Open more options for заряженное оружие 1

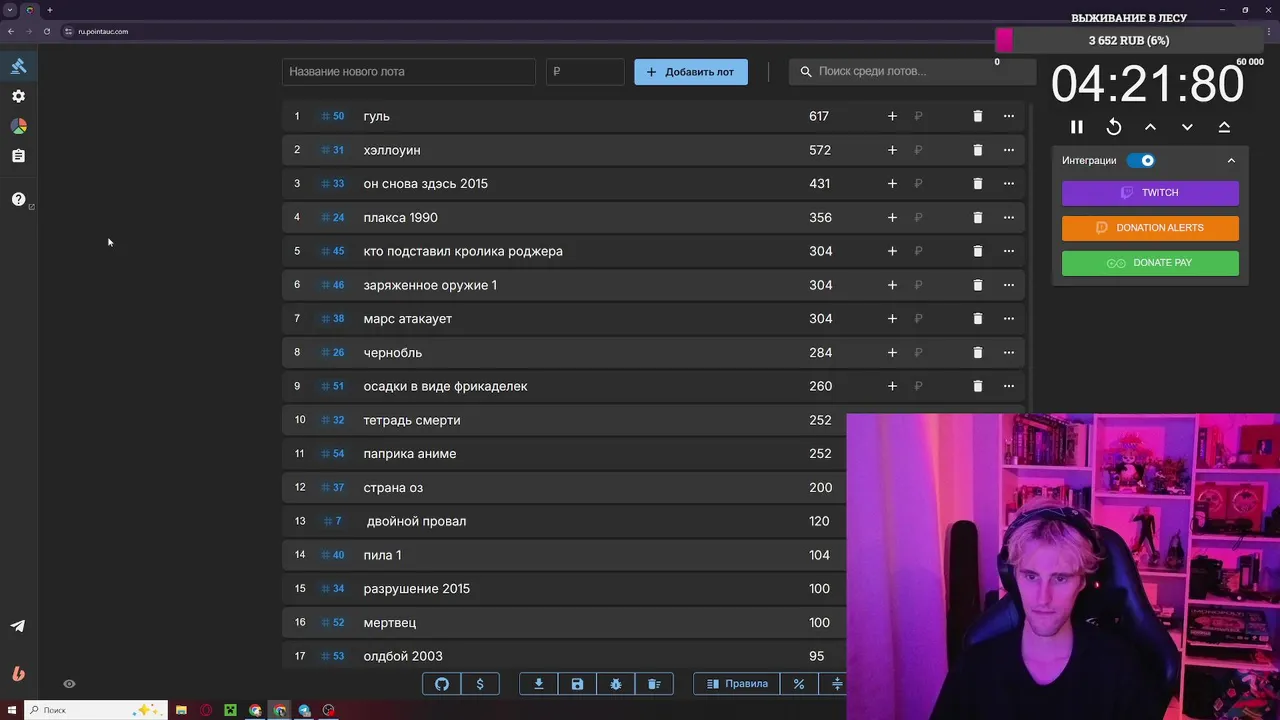pyautogui.click(x=1008, y=285)
